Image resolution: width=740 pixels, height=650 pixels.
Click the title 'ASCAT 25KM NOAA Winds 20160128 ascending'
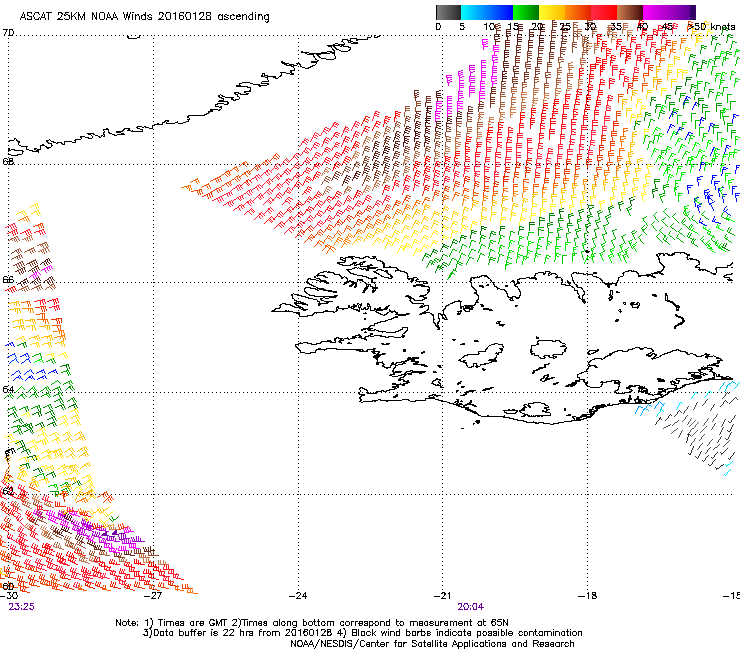[144, 16]
